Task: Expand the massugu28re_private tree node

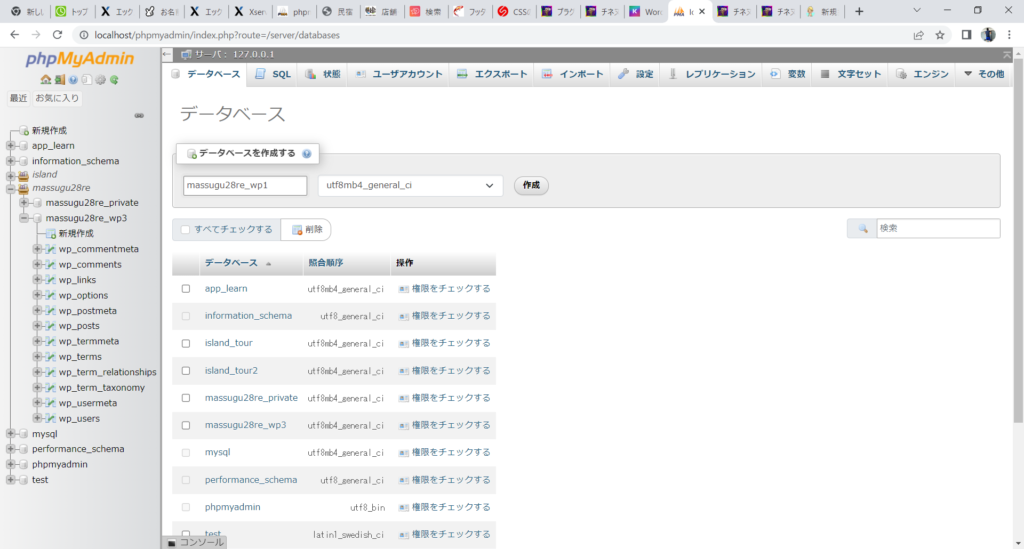Action: [24, 202]
